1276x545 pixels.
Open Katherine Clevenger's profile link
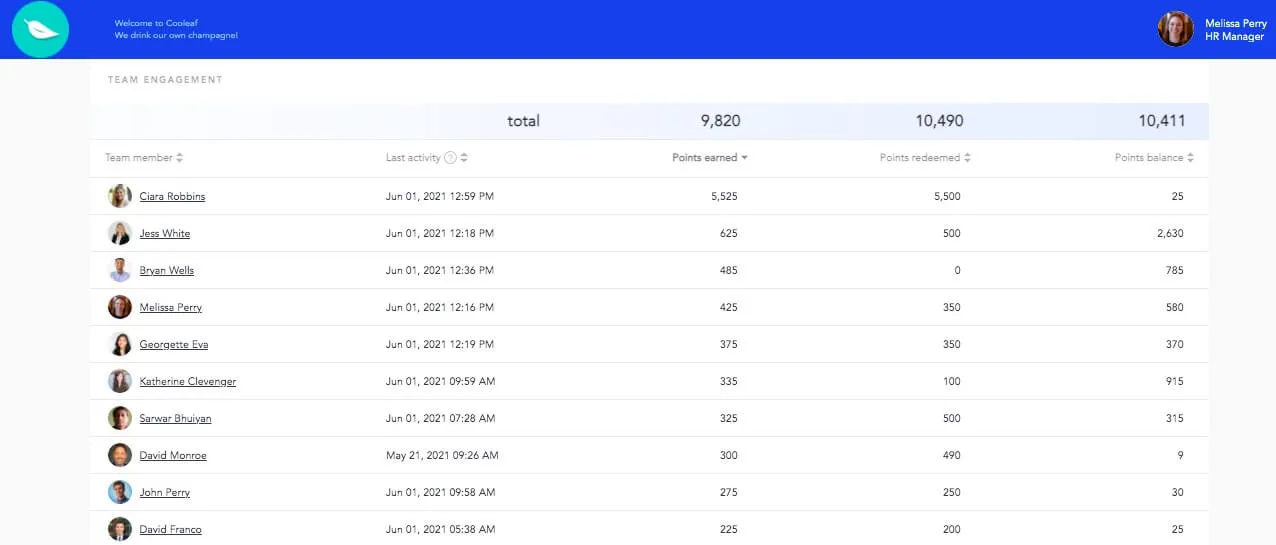click(x=188, y=381)
